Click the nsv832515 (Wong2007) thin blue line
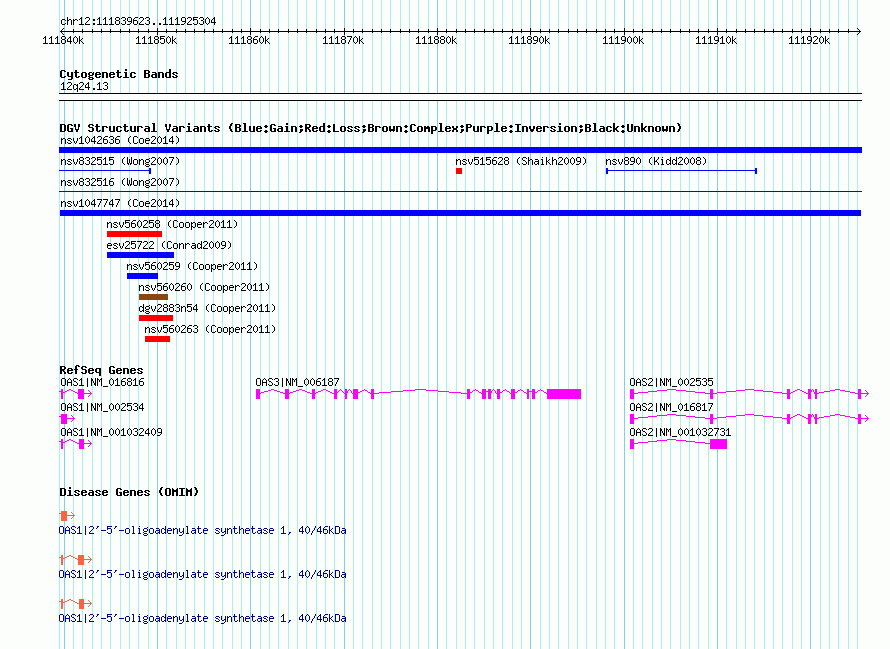 105,170
